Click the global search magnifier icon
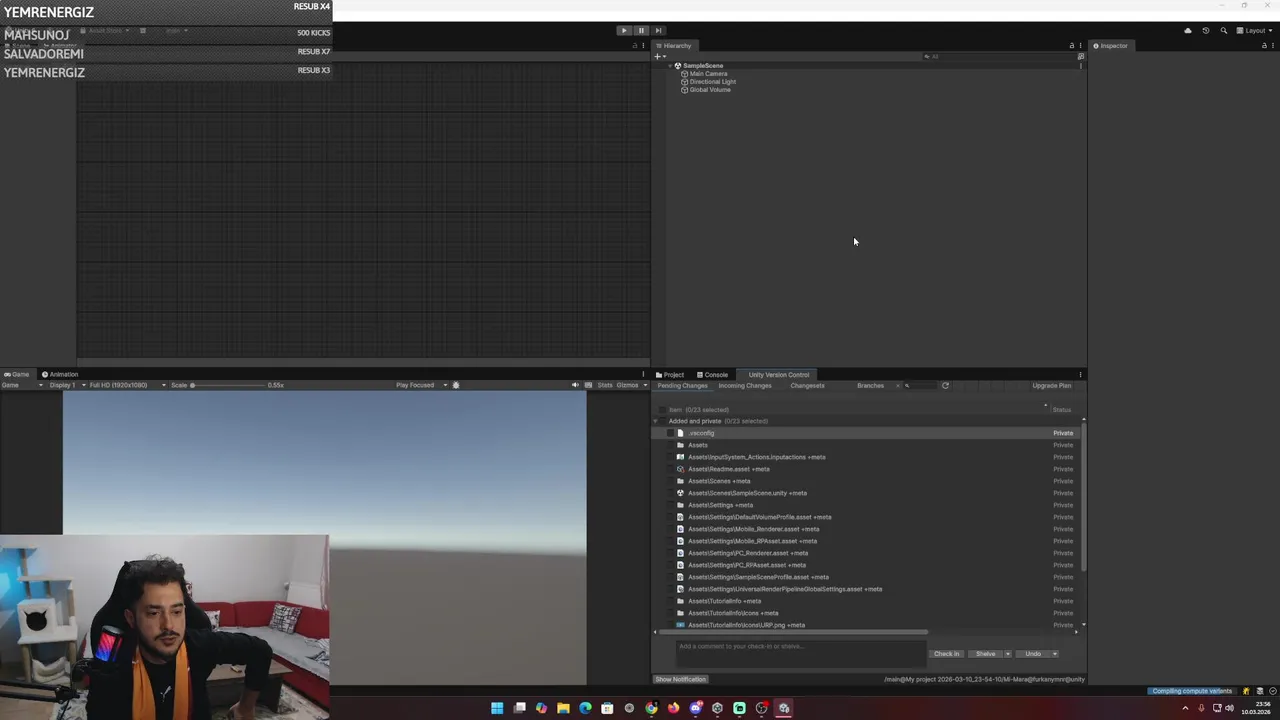 (1223, 31)
